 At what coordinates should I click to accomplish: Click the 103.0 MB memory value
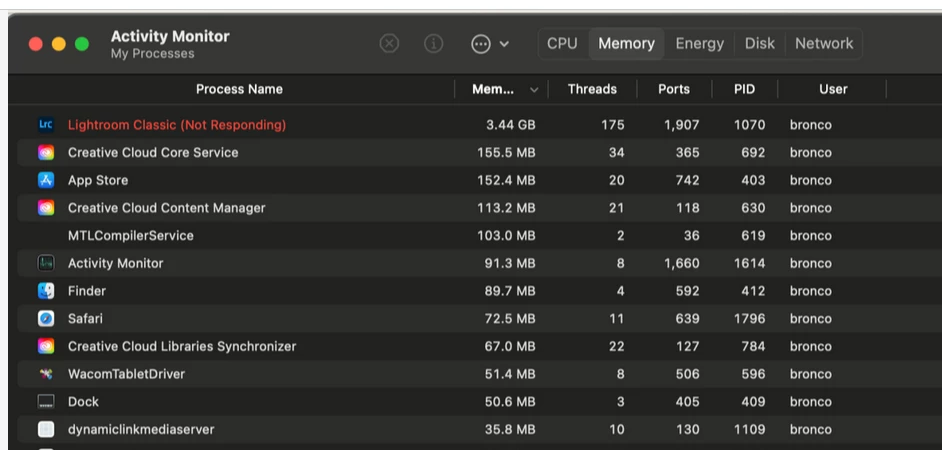[506, 236]
